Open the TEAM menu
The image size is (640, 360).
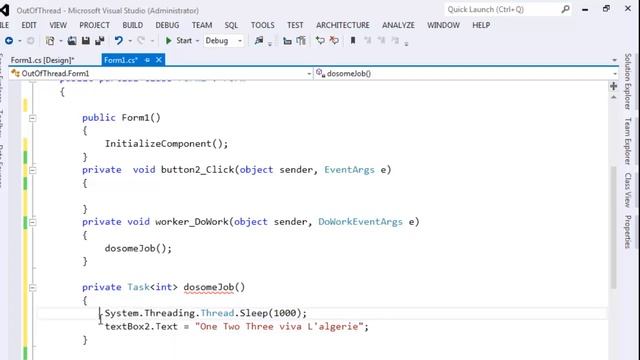point(202,25)
